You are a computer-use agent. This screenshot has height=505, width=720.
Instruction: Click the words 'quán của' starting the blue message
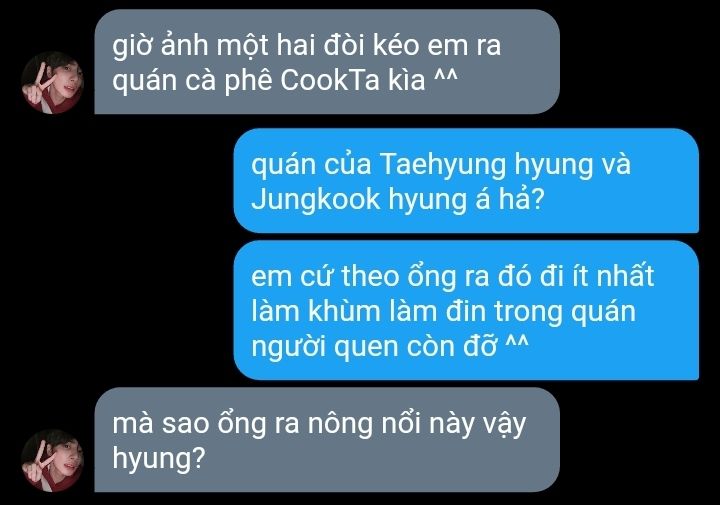[311, 165]
